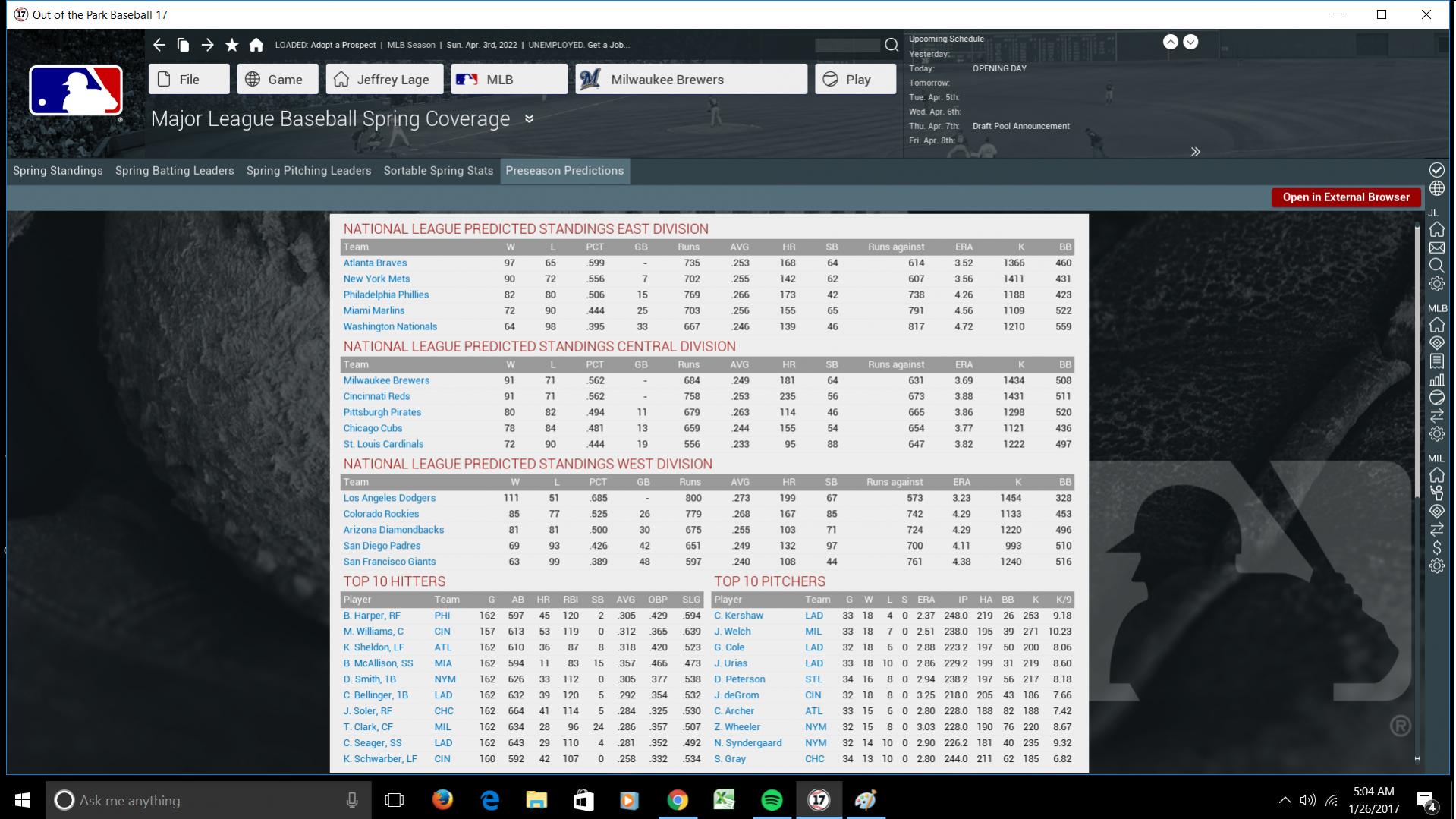
Task: Open MLB home icon in sidebar
Action: click(1436, 325)
